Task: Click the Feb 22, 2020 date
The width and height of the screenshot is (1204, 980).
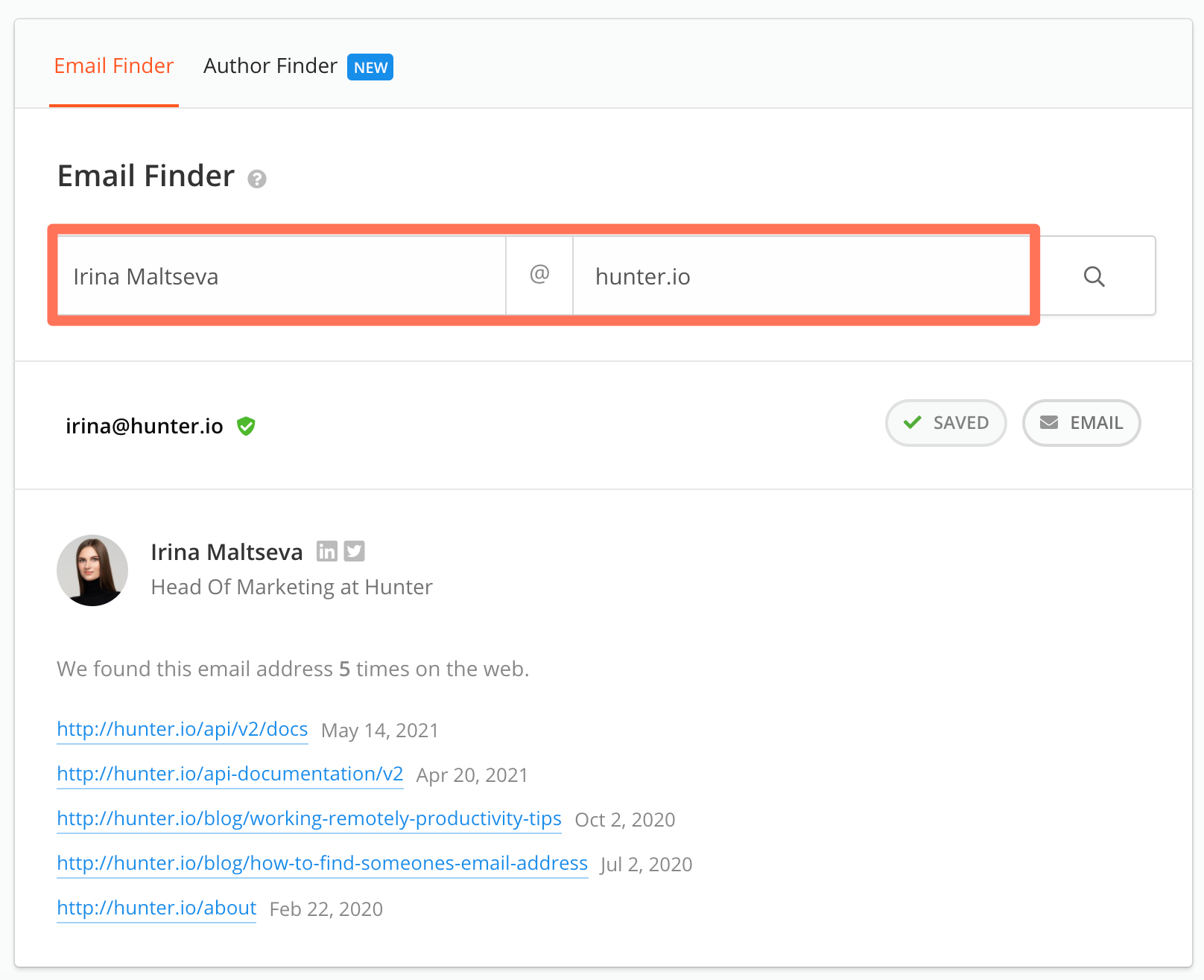Action: (x=326, y=909)
